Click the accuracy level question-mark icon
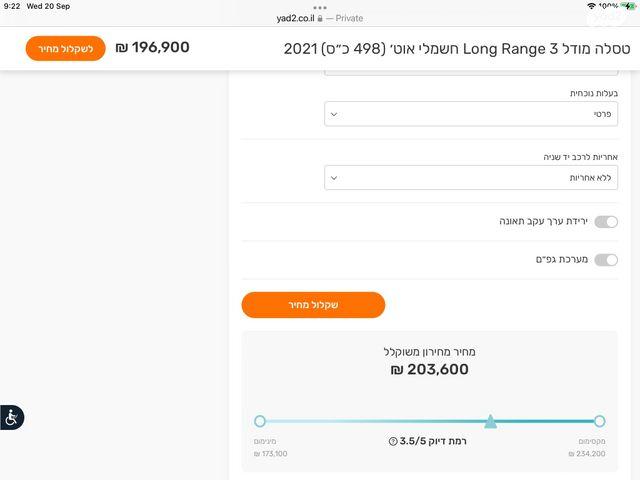The width and height of the screenshot is (640, 480). click(x=393, y=441)
